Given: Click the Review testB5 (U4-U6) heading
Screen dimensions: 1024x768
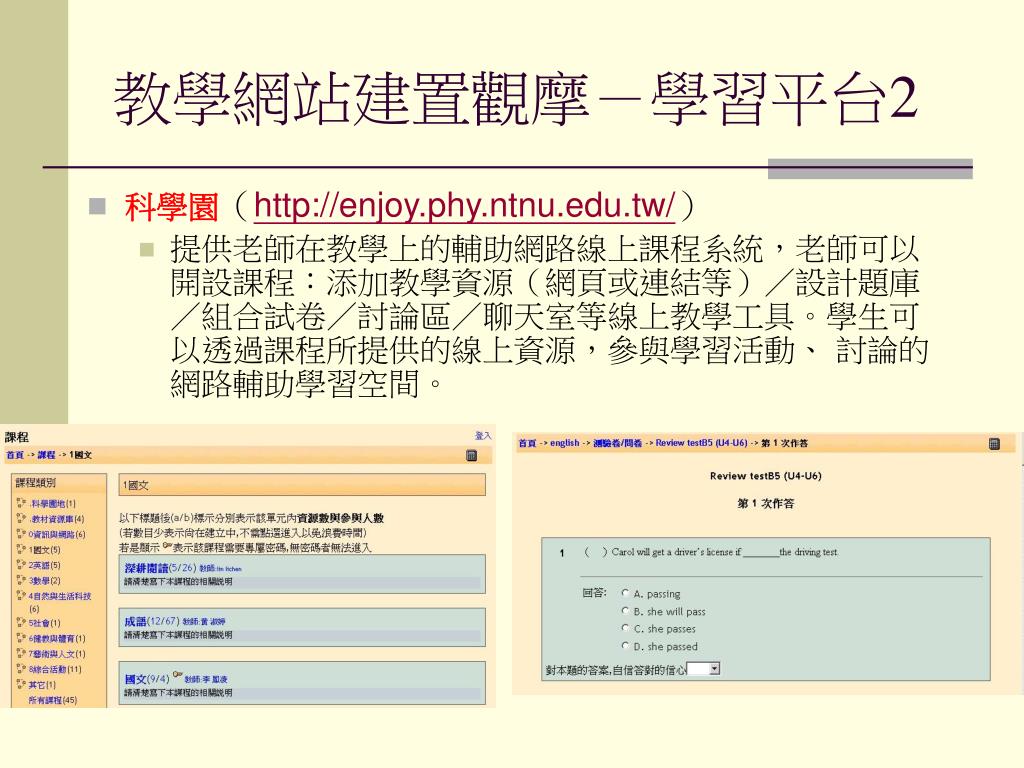Looking at the screenshot, I should pyautogui.click(x=765, y=476).
